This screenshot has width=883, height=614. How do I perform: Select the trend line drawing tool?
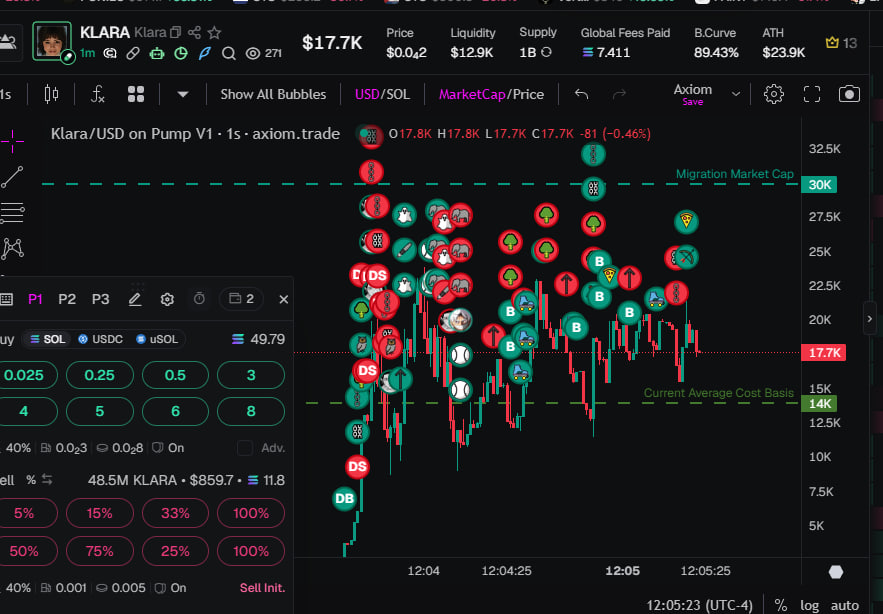(12, 177)
